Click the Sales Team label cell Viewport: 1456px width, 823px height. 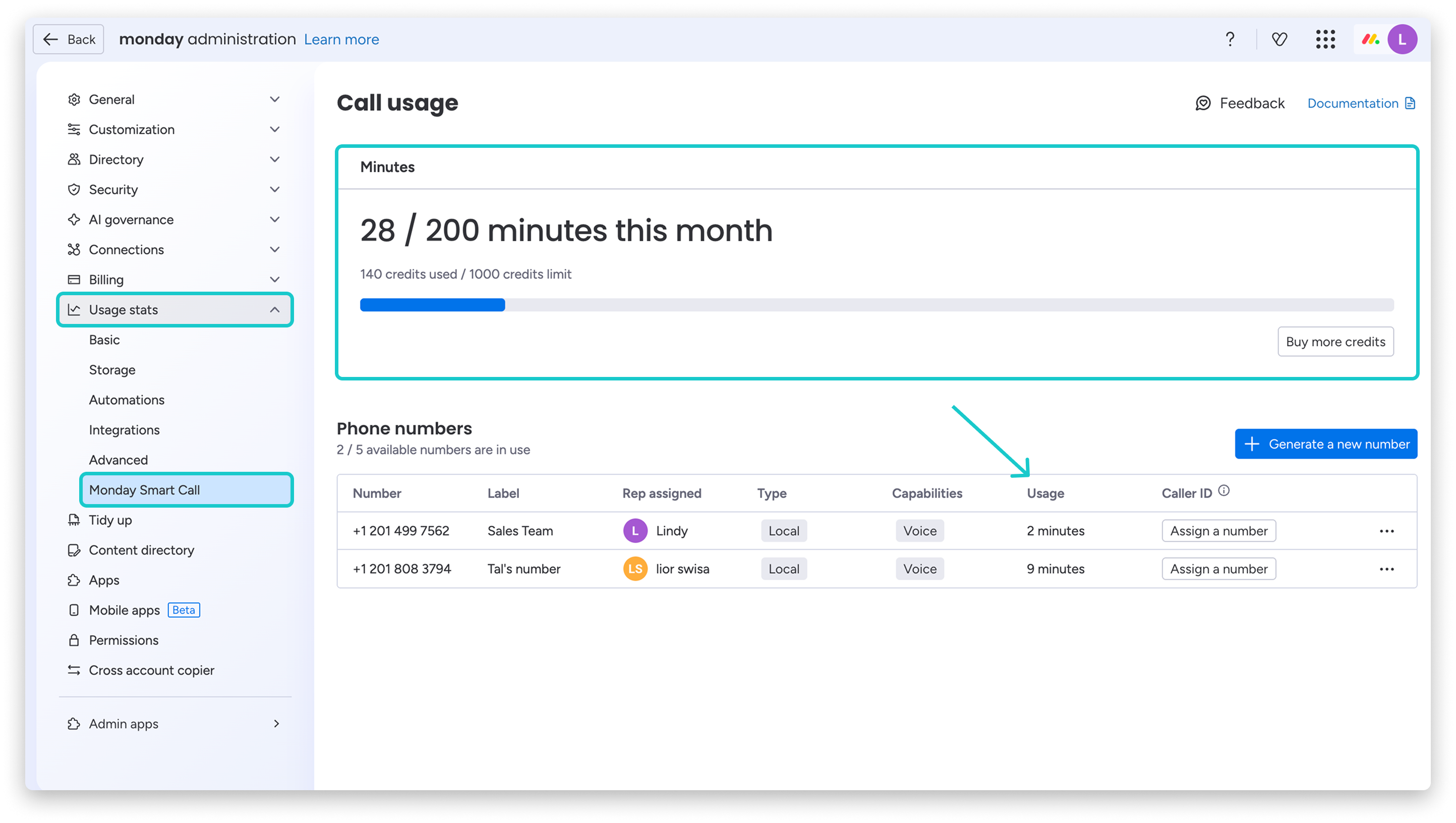point(520,531)
